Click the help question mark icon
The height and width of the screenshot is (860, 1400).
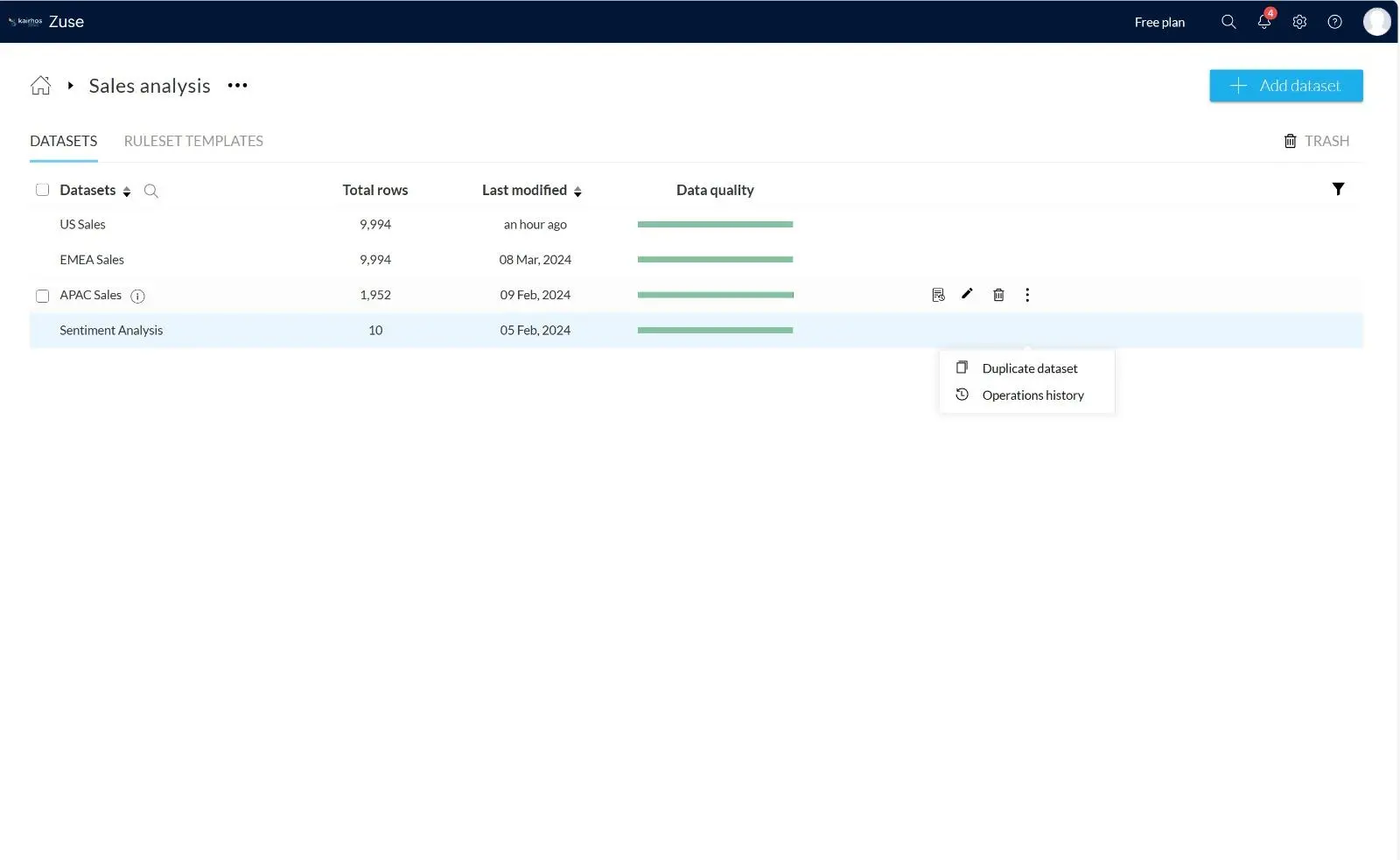[1334, 22]
